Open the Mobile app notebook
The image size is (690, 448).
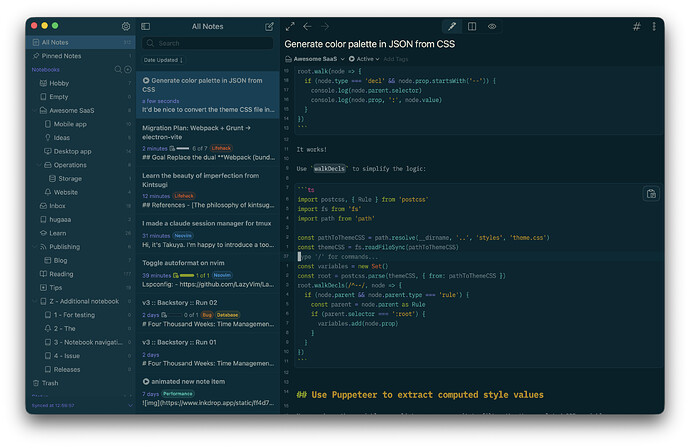click(x=81, y=124)
